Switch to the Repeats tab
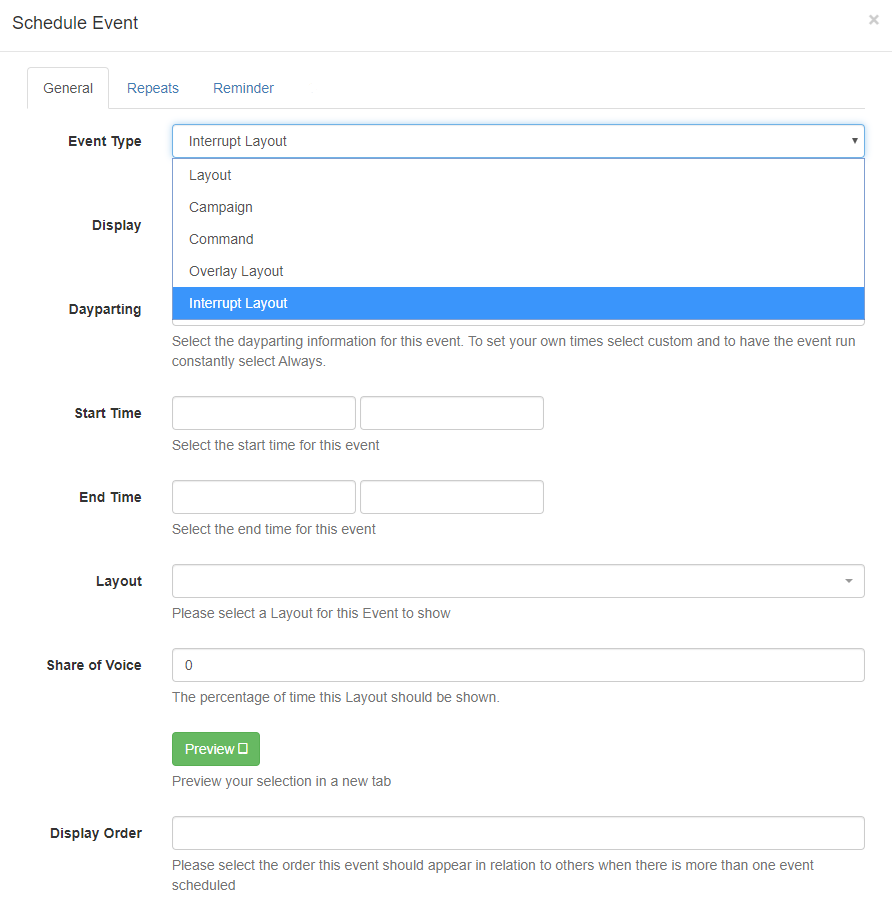 coord(152,88)
